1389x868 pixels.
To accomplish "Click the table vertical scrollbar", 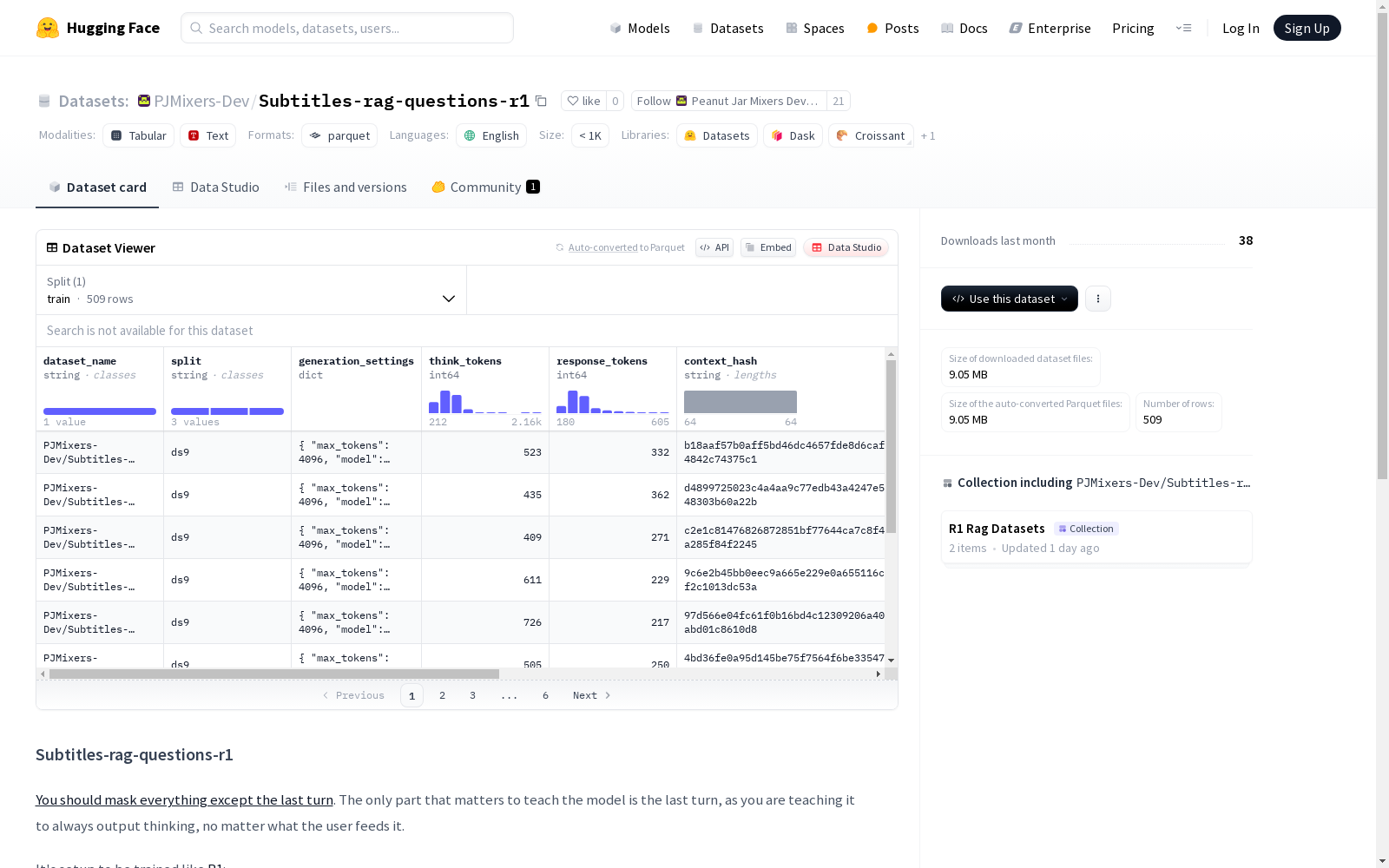I will (891, 446).
